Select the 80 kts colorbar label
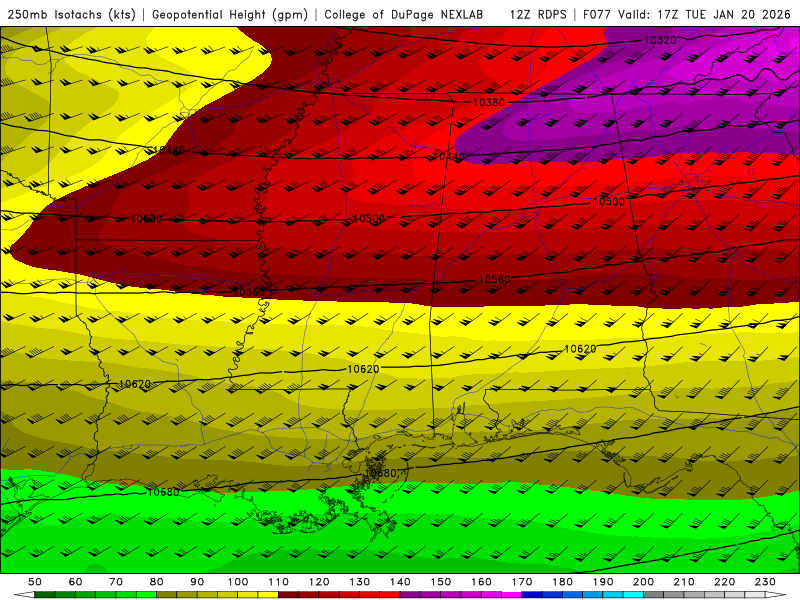This screenshot has width=800, height=600. click(x=156, y=582)
